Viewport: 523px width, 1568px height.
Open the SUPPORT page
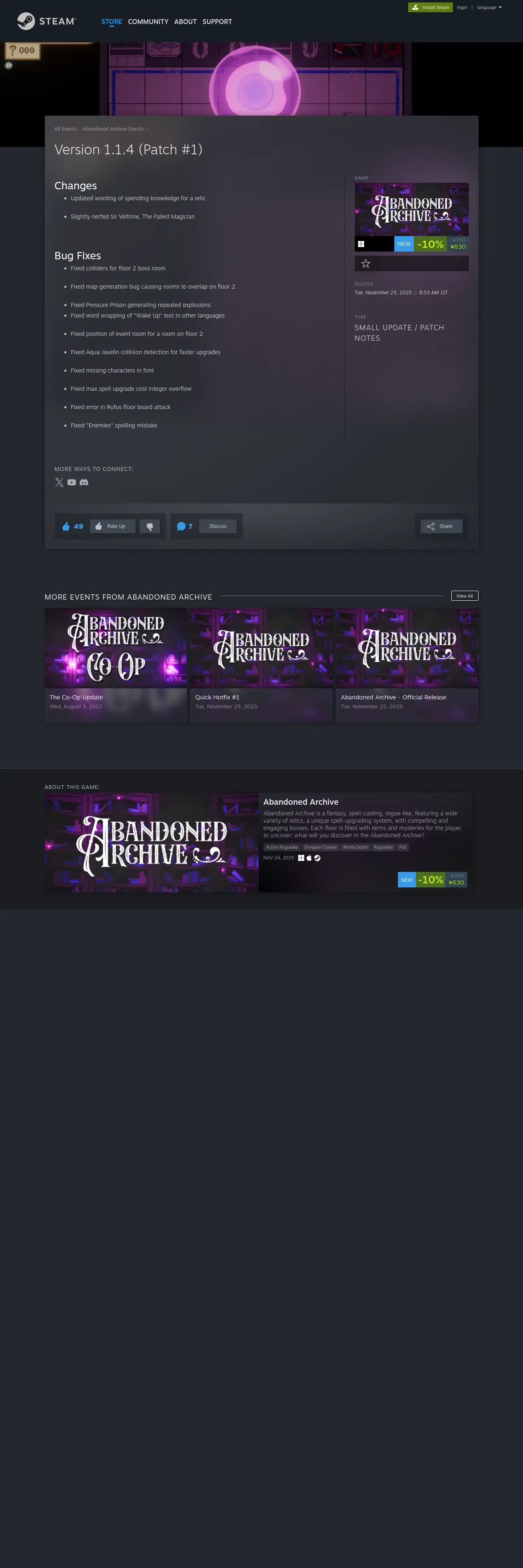(x=218, y=22)
